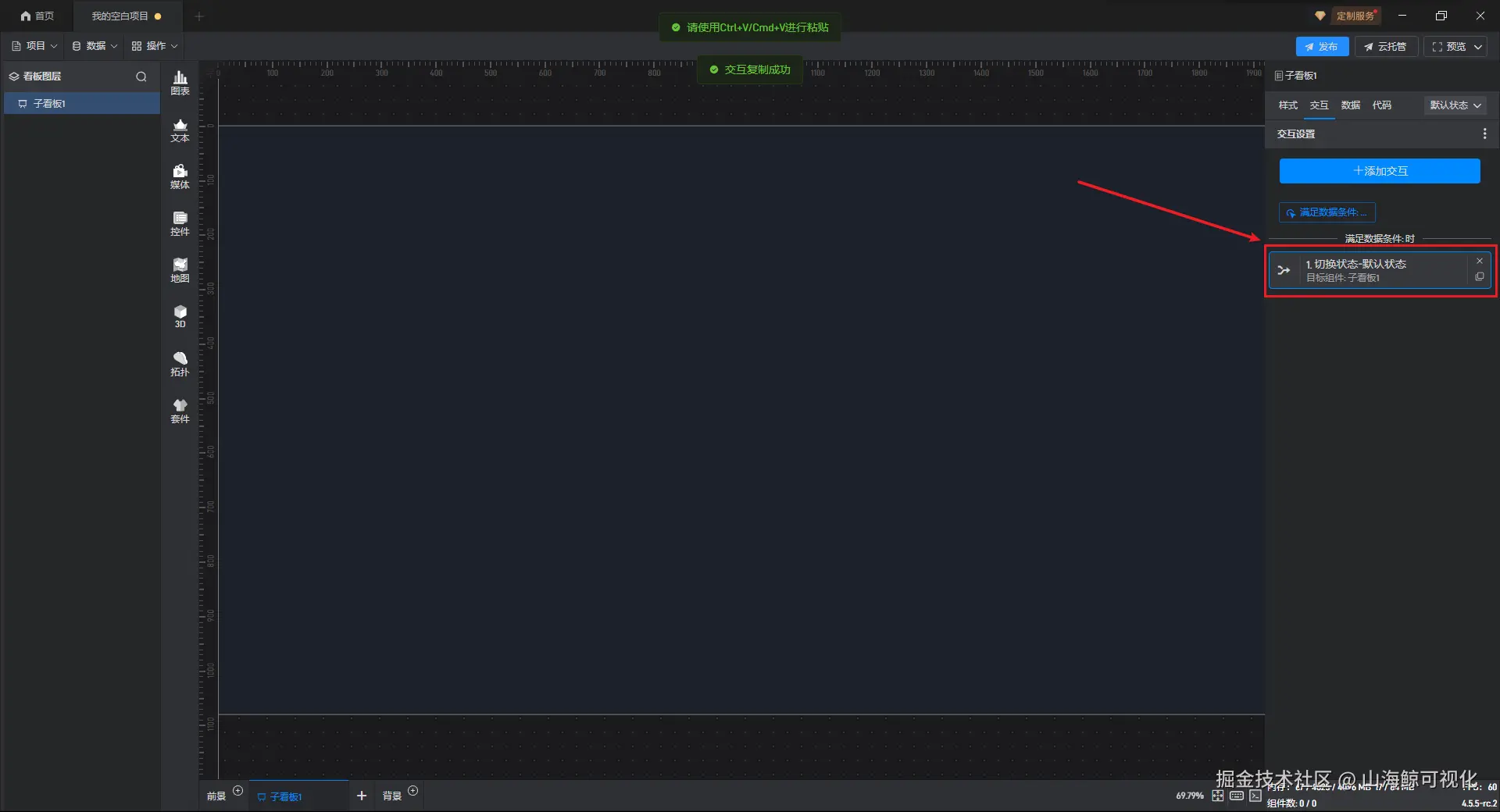This screenshot has width=1500, height=812.
Task: Open the keyboard shortcuts icon in status bar
Action: (1237, 796)
